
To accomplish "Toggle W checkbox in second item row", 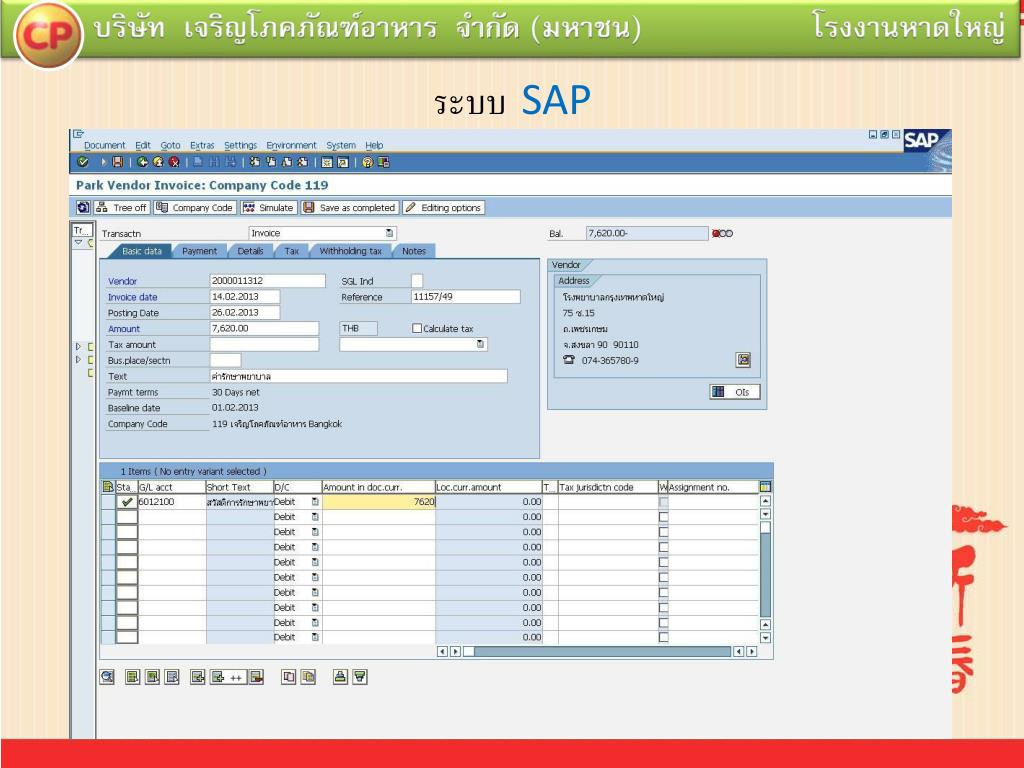I will (664, 517).
